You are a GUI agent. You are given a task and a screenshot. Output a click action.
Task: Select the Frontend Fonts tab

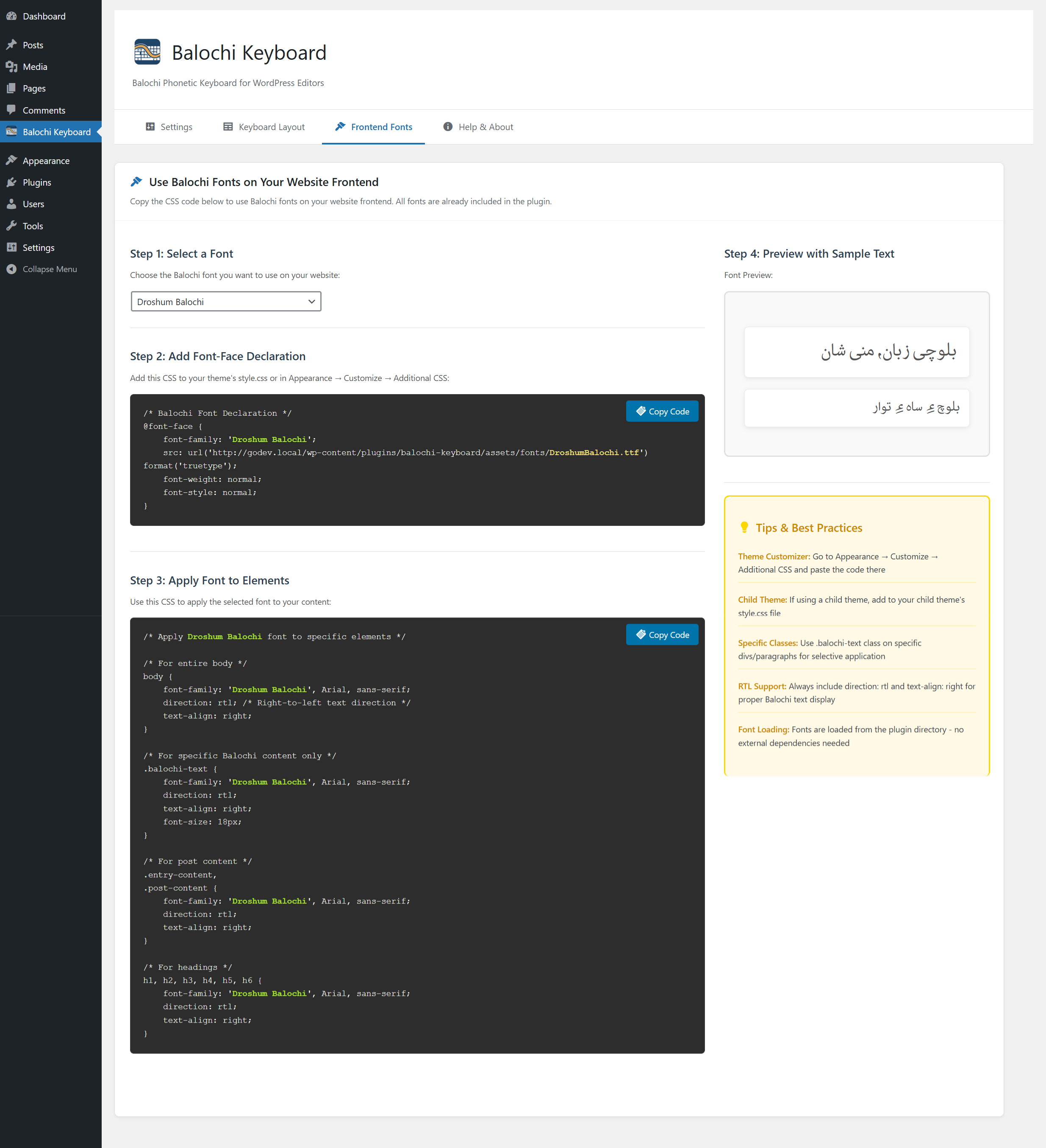click(x=374, y=127)
